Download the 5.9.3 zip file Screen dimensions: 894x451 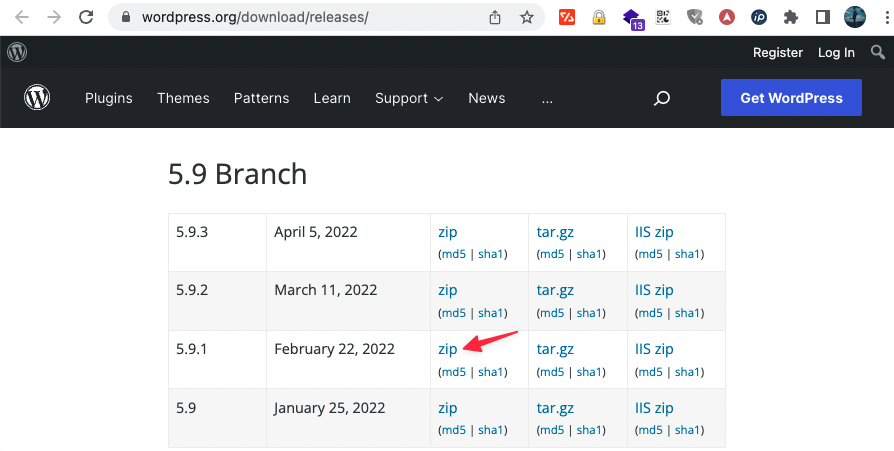pos(448,233)
